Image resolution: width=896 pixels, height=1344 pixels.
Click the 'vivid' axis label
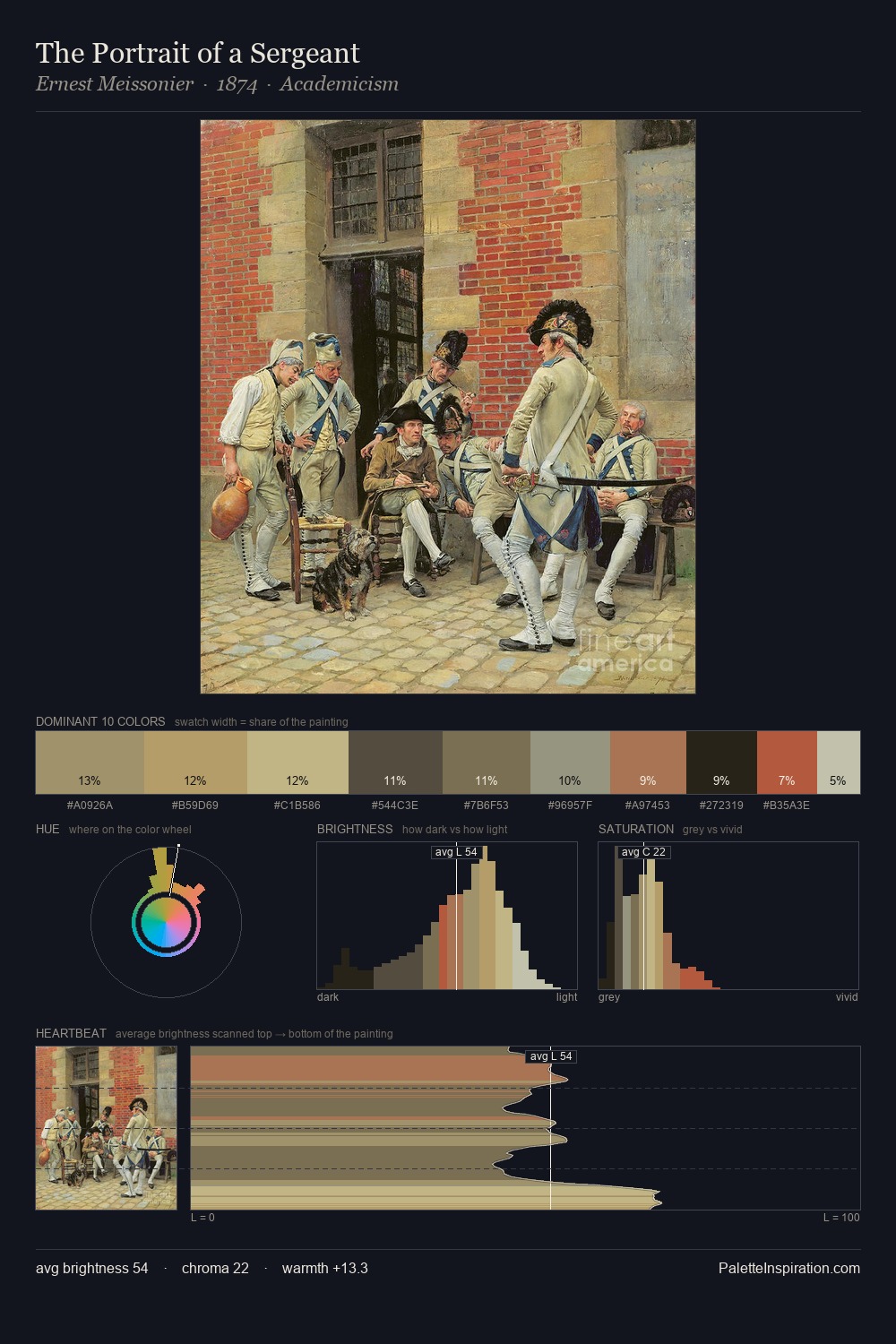point(847,997)
